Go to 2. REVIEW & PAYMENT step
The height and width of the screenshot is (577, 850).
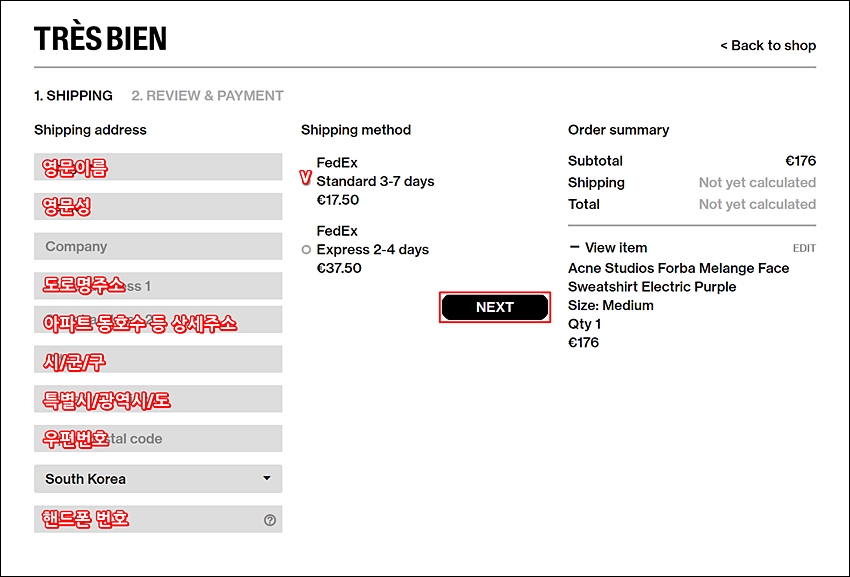tap(207, 96)
